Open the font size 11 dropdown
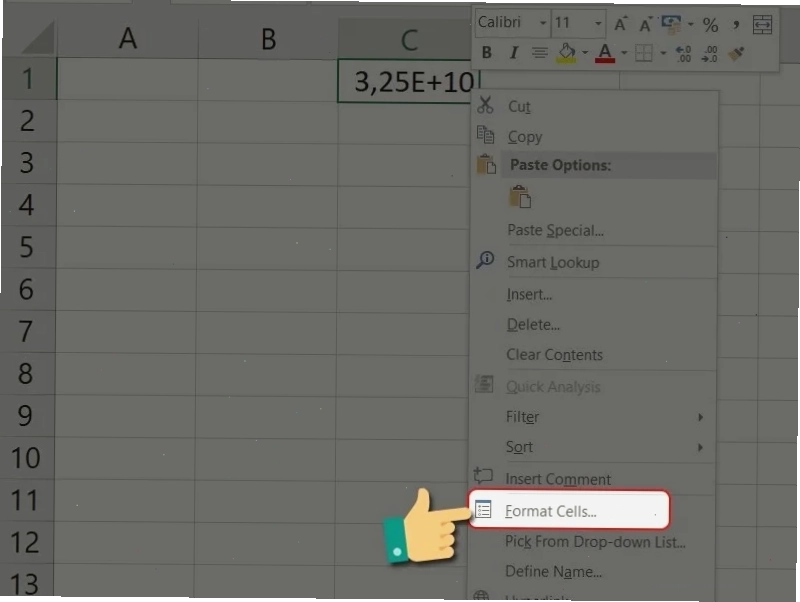The width and height of the screenshot is (800, 602). [x=597, y=23]
